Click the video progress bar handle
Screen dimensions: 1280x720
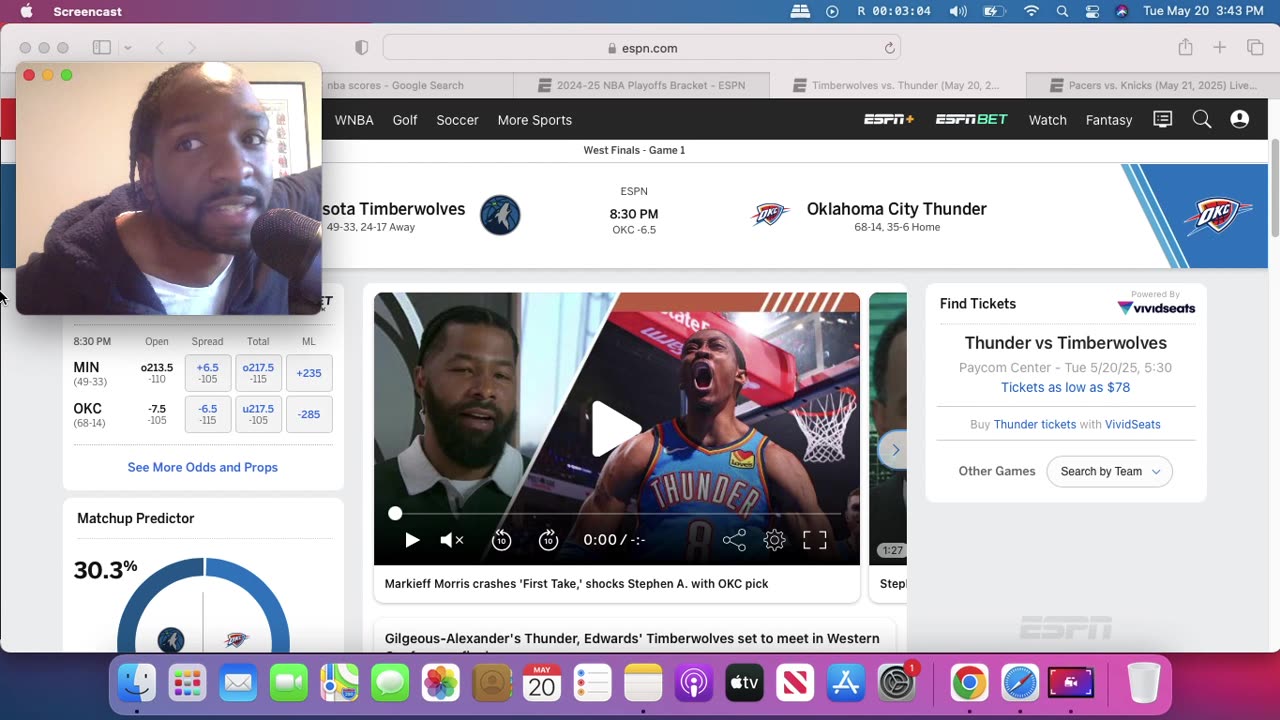pyautogui.click(x=395, y=513)
